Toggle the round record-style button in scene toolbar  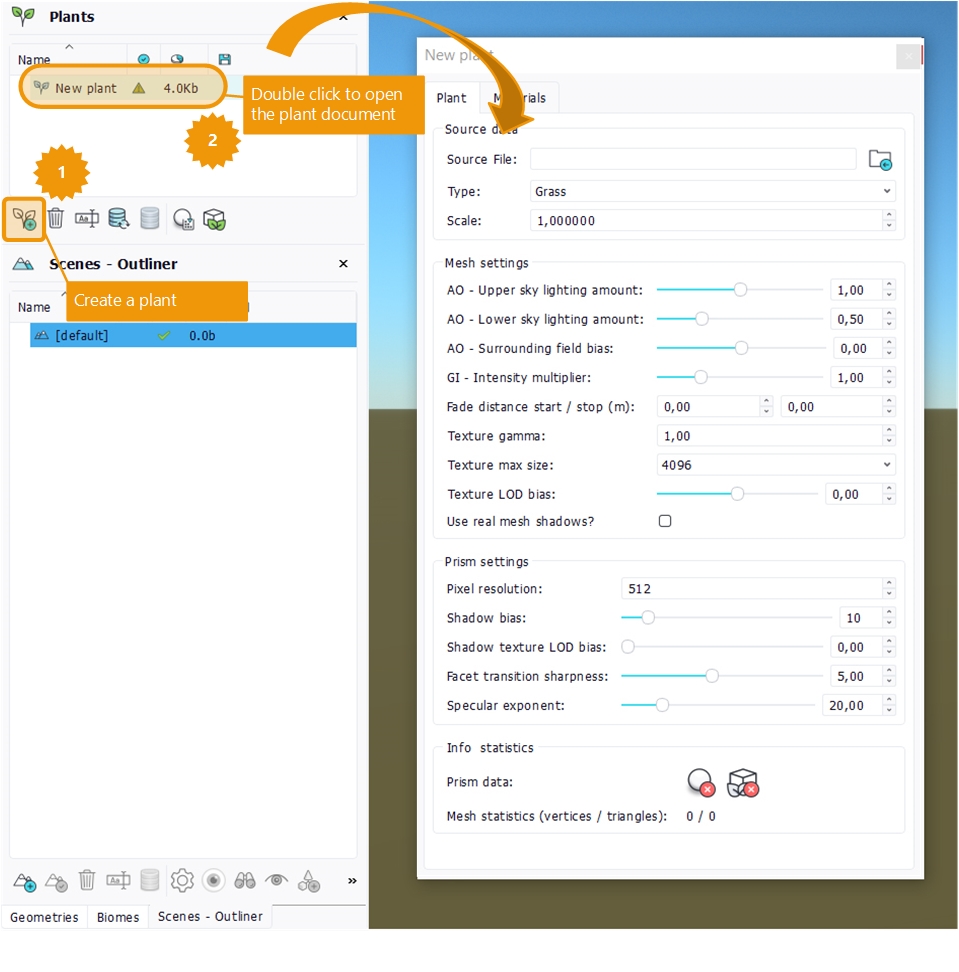213,880
